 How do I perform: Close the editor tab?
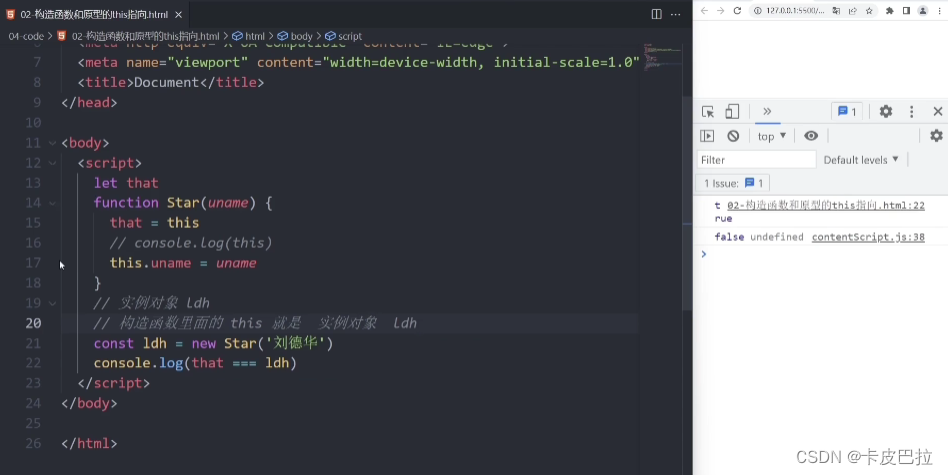(178, 14)
